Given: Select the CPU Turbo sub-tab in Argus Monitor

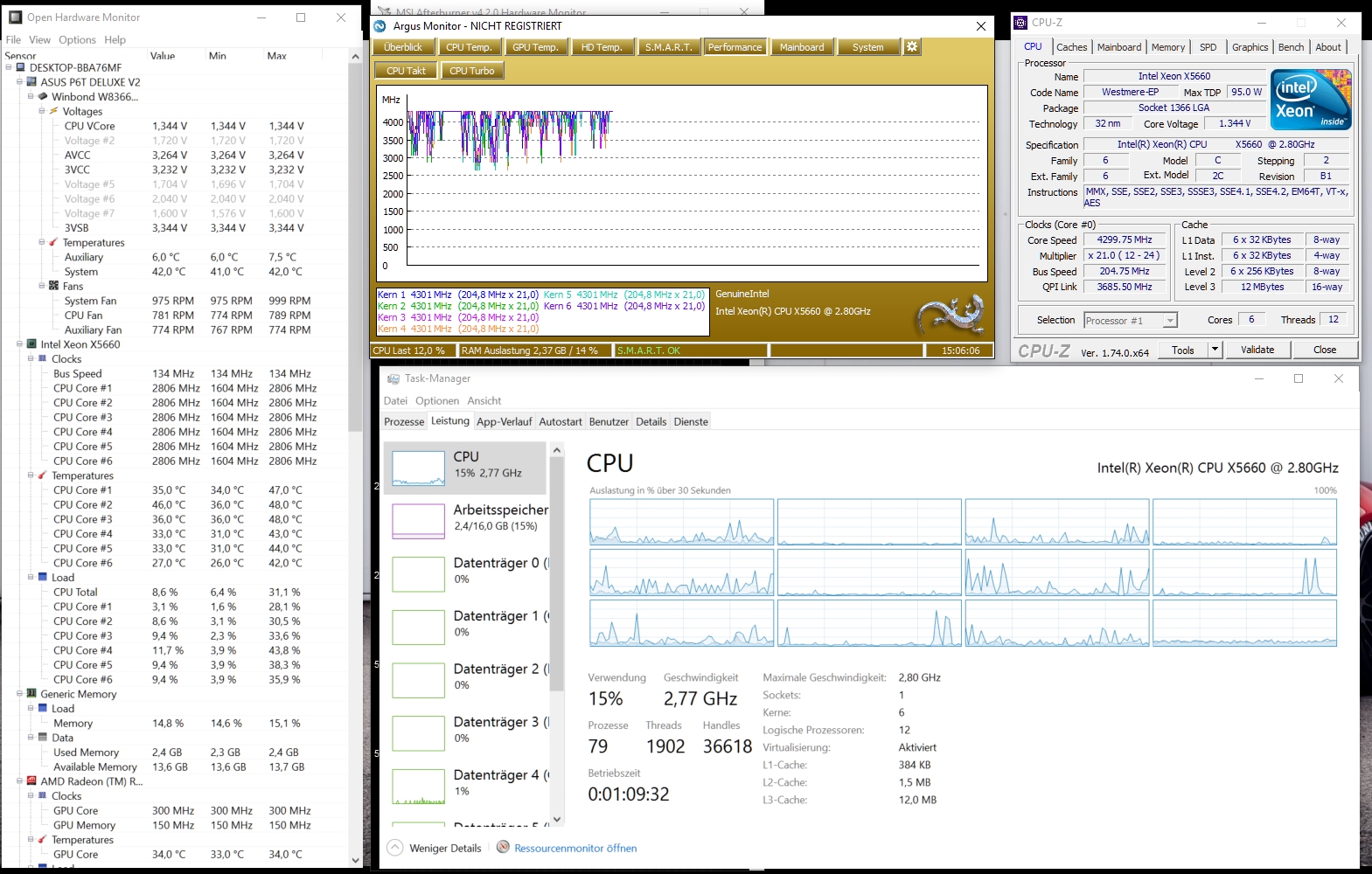Looking at the screenshot, I should coord(472,71).
